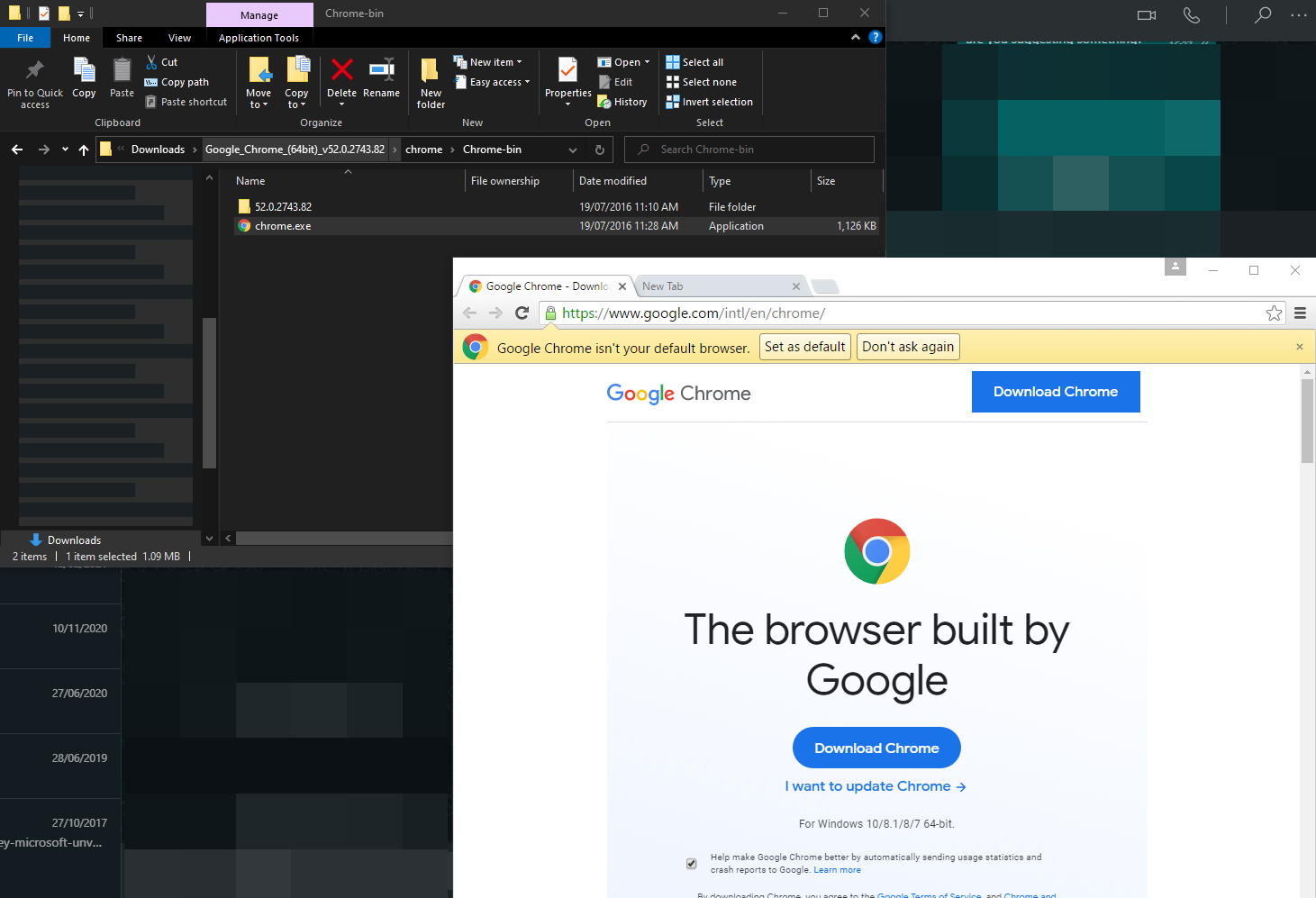Open recent locations dropdown in Explorer

pos(65,150)
